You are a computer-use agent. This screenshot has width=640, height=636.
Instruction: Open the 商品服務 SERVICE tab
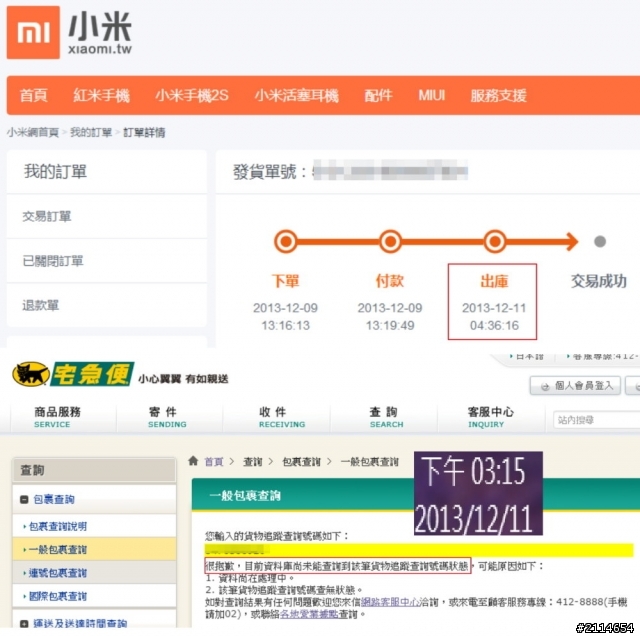pos(58,417)
